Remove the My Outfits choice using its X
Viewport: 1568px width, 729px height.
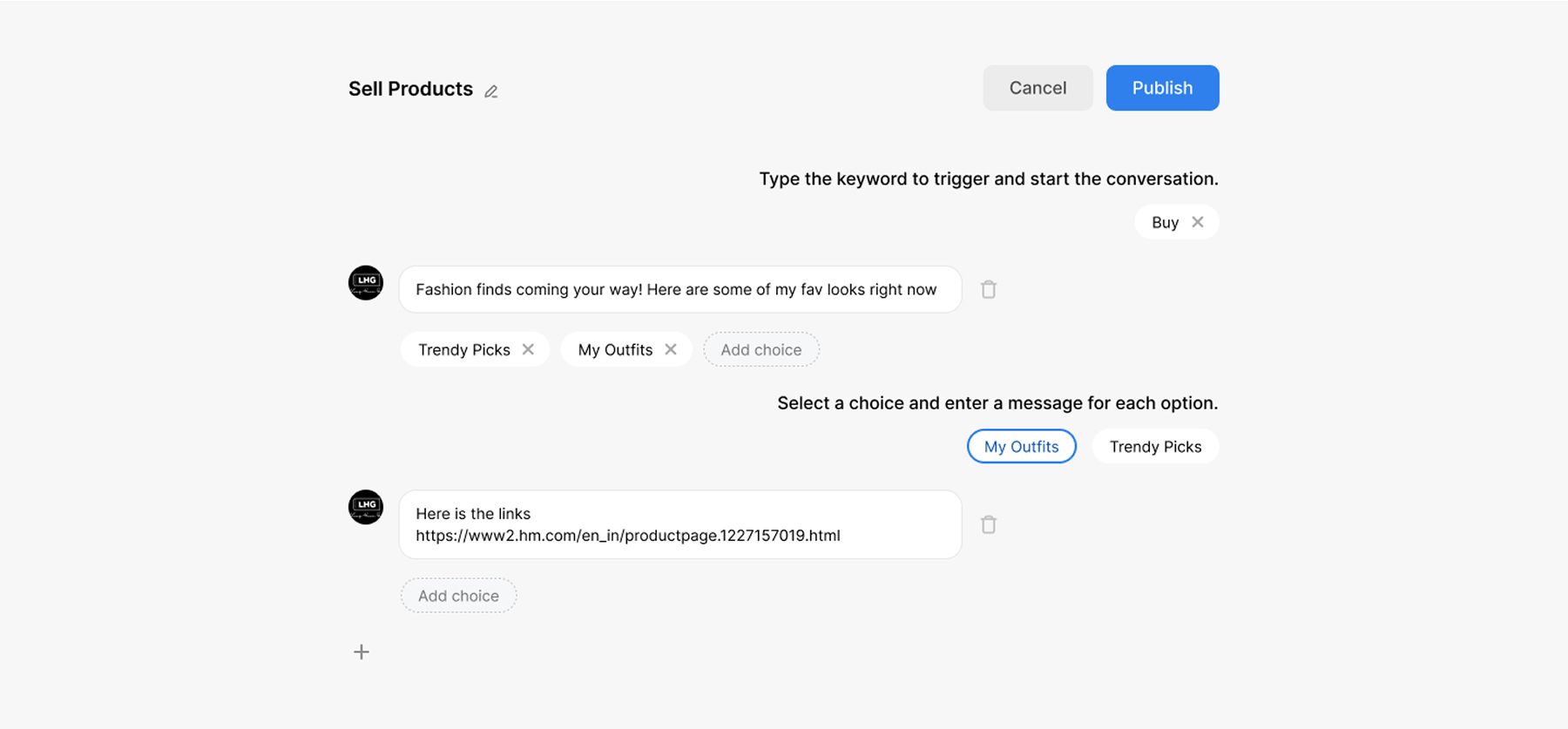671,349
